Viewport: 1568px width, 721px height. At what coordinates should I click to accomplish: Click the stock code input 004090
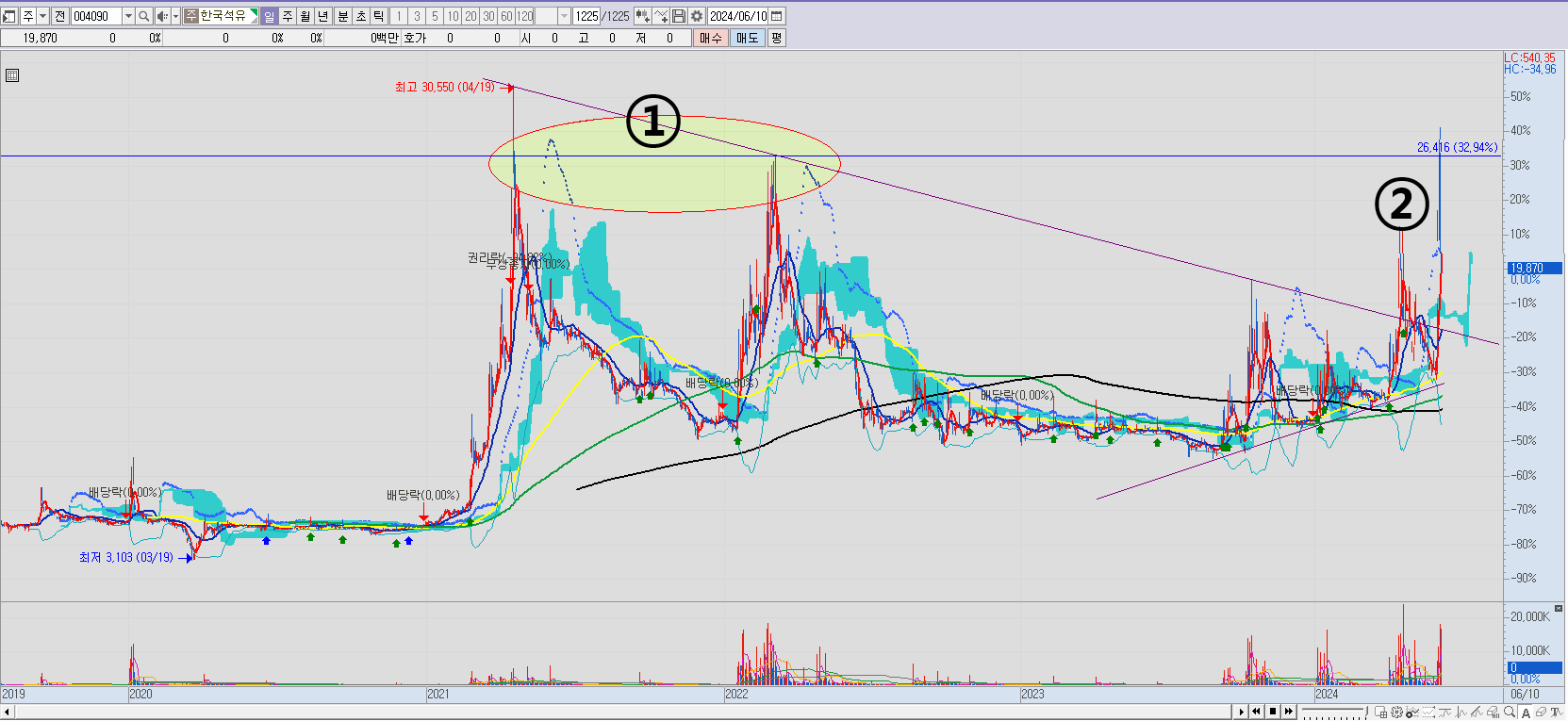pos(97,16)
